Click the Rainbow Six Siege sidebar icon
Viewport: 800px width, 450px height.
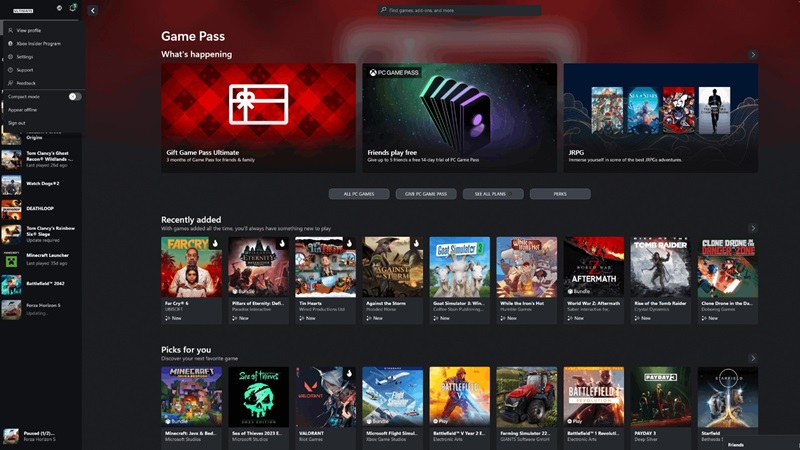pyautogui.click(x=11, y=234)
